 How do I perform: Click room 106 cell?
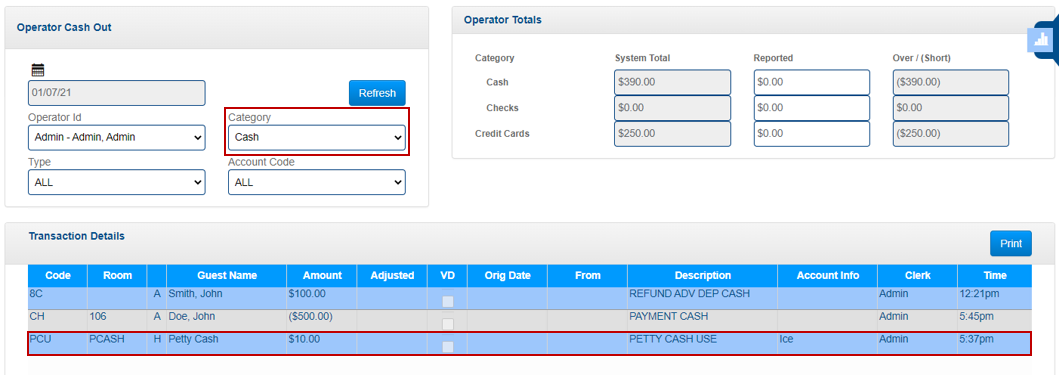(x=117, y=321)
